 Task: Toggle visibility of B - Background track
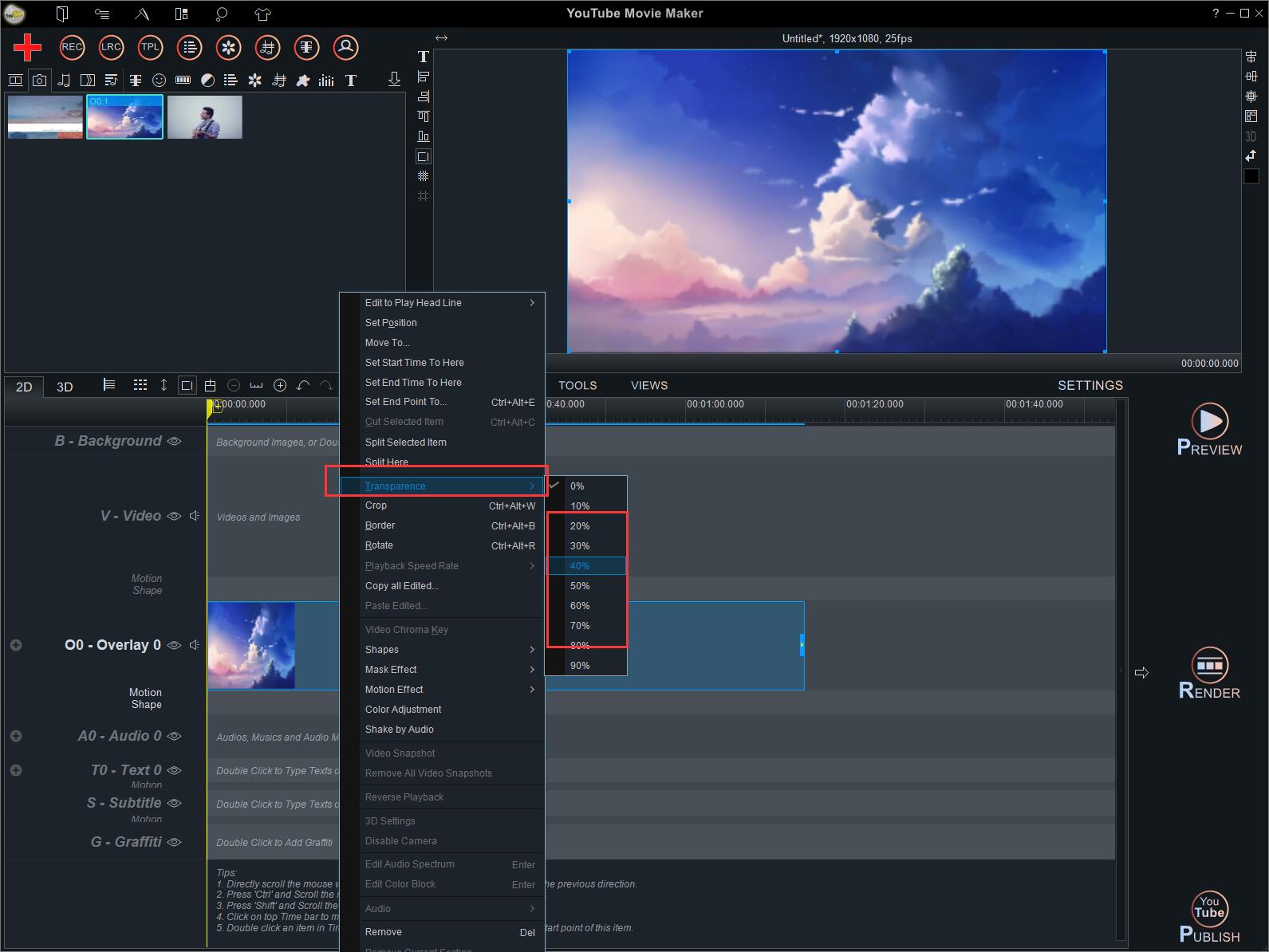pyautogui.click(x=174, y=441)
